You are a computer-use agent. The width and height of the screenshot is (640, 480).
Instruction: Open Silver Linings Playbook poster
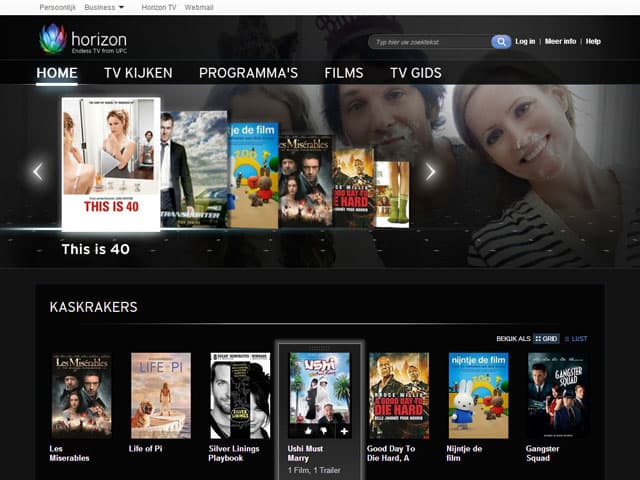pos(240,396)
